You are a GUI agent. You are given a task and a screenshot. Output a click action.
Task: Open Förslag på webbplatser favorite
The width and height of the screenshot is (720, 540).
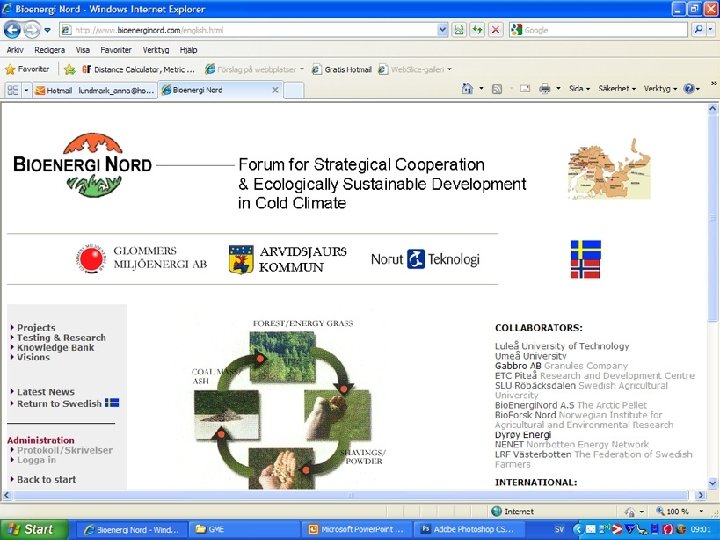click(x=254, y=69)
